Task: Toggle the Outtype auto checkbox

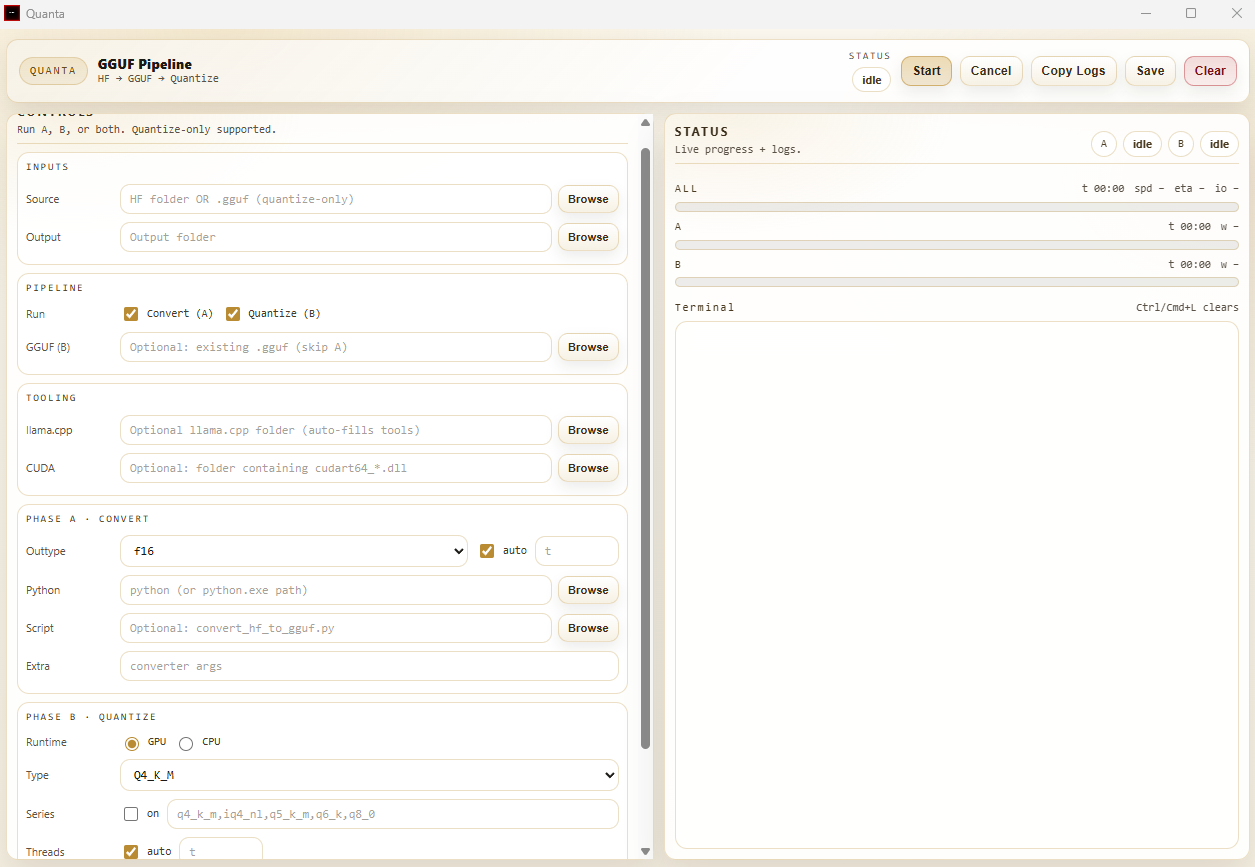Action: (487, 550)
